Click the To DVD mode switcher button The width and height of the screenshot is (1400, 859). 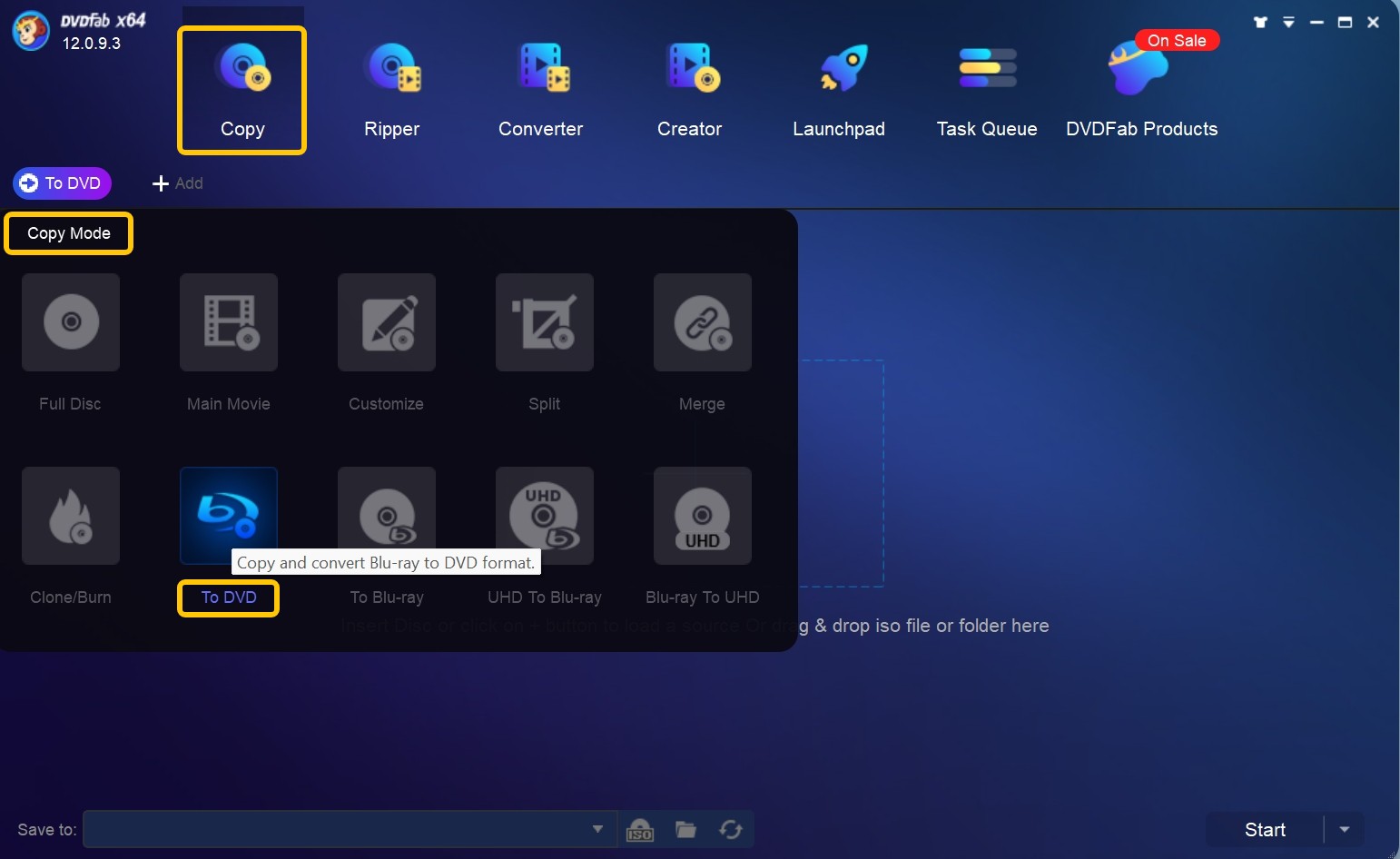(x=62, y=183)
